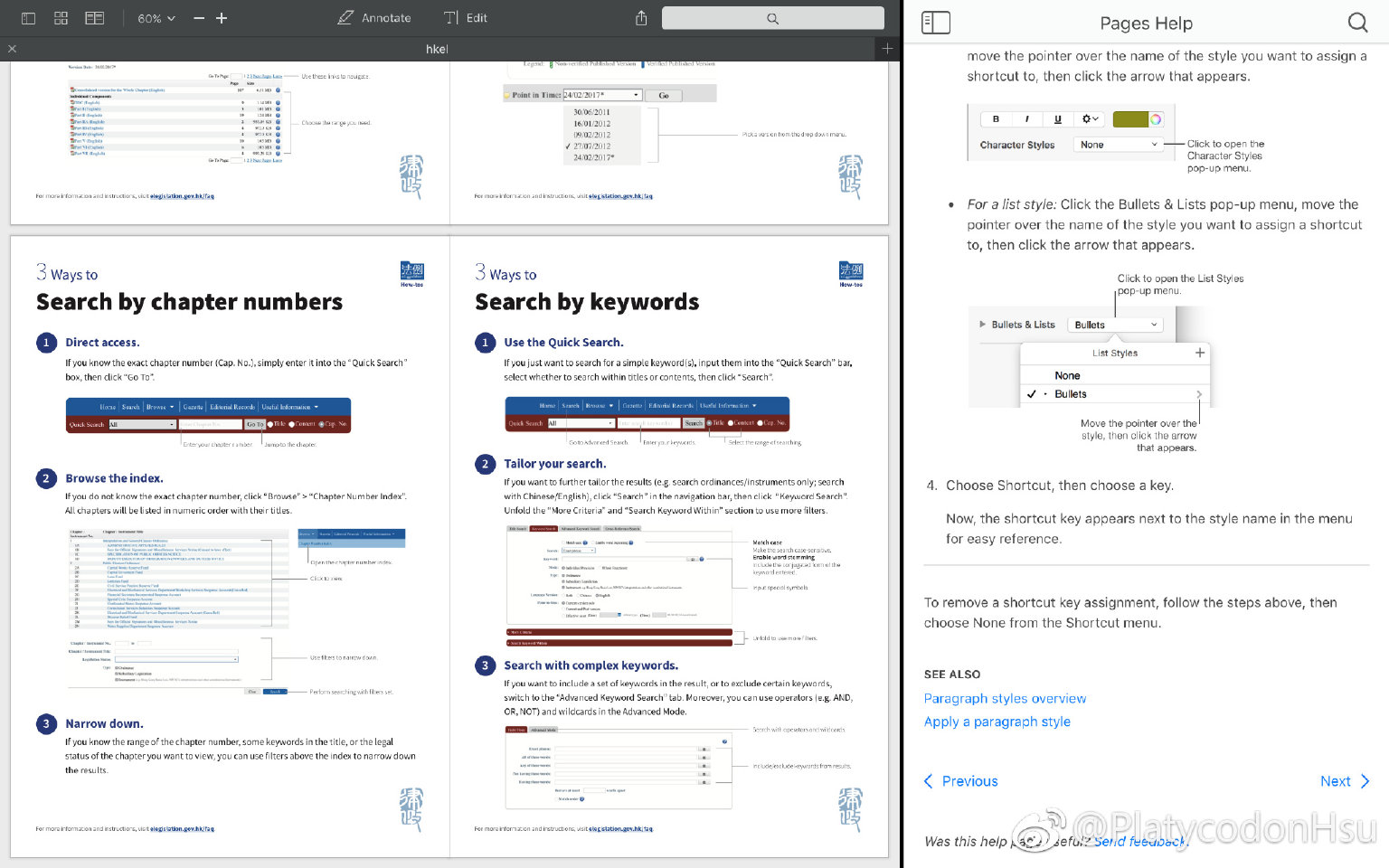Viewport: 1389px width, 868px height.
Task: Open the Character Styles None pop-up menu
Action: [x=1117, y=145]
